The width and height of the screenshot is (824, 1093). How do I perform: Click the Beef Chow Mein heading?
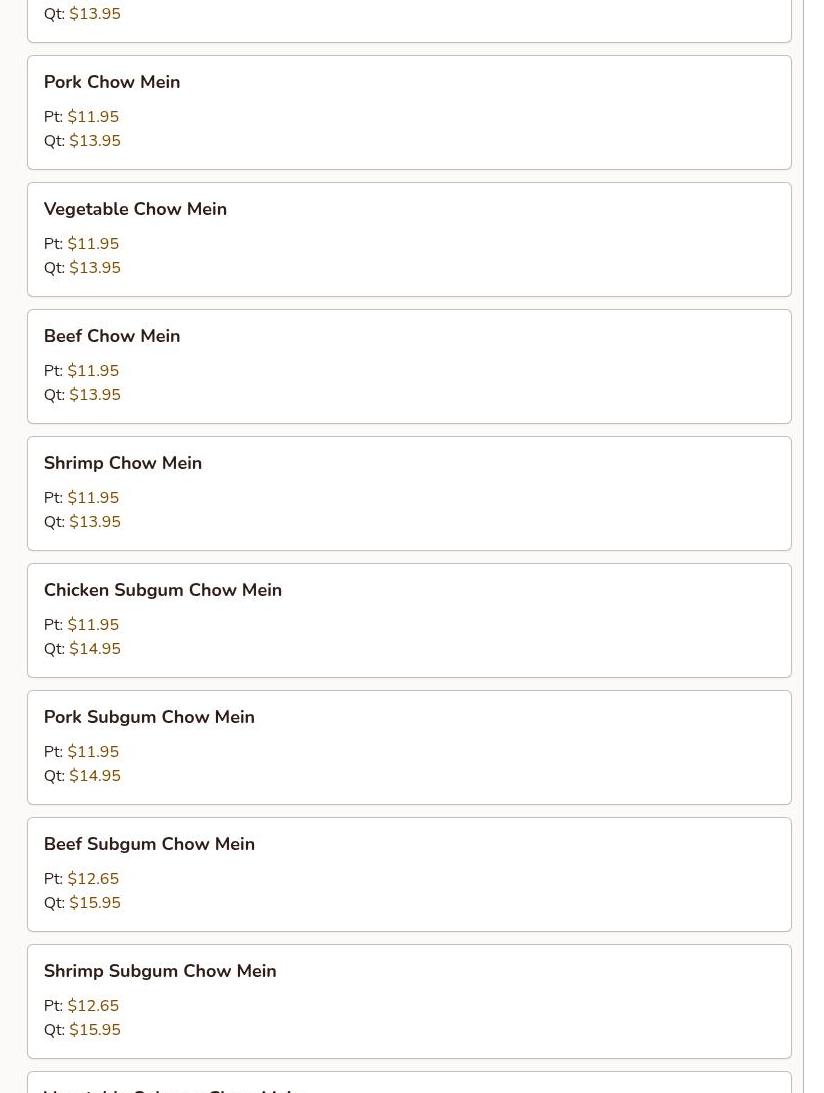(112, 336)
